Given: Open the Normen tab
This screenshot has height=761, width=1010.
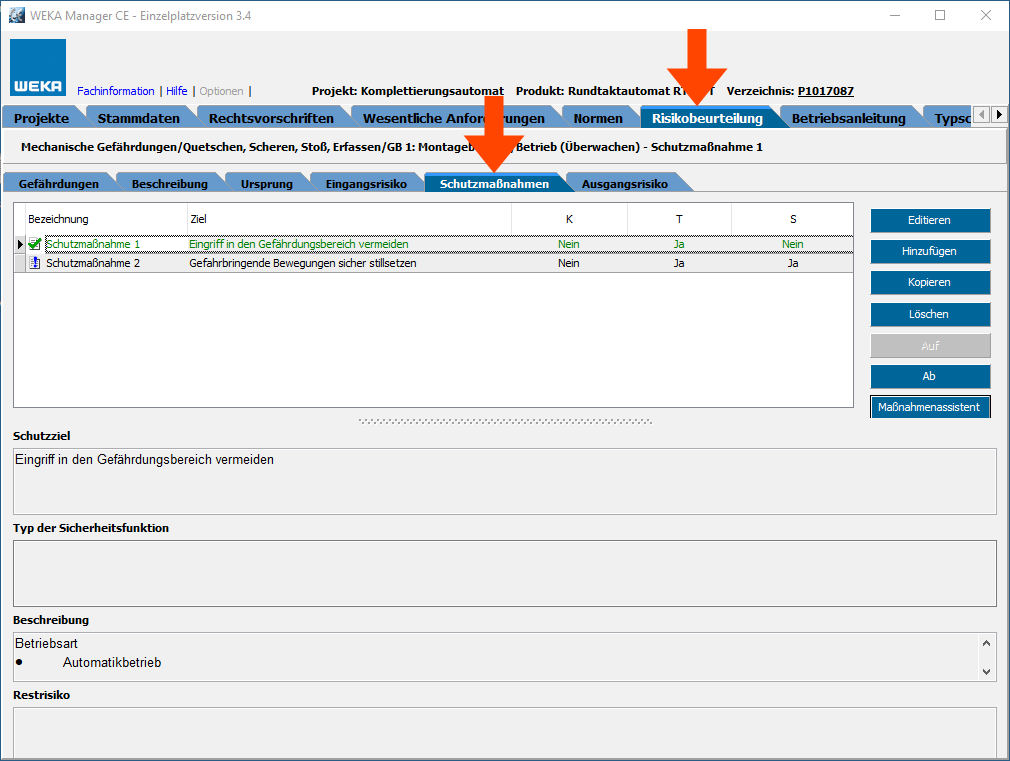Looking at the screenshot, I should pos(597,118).
